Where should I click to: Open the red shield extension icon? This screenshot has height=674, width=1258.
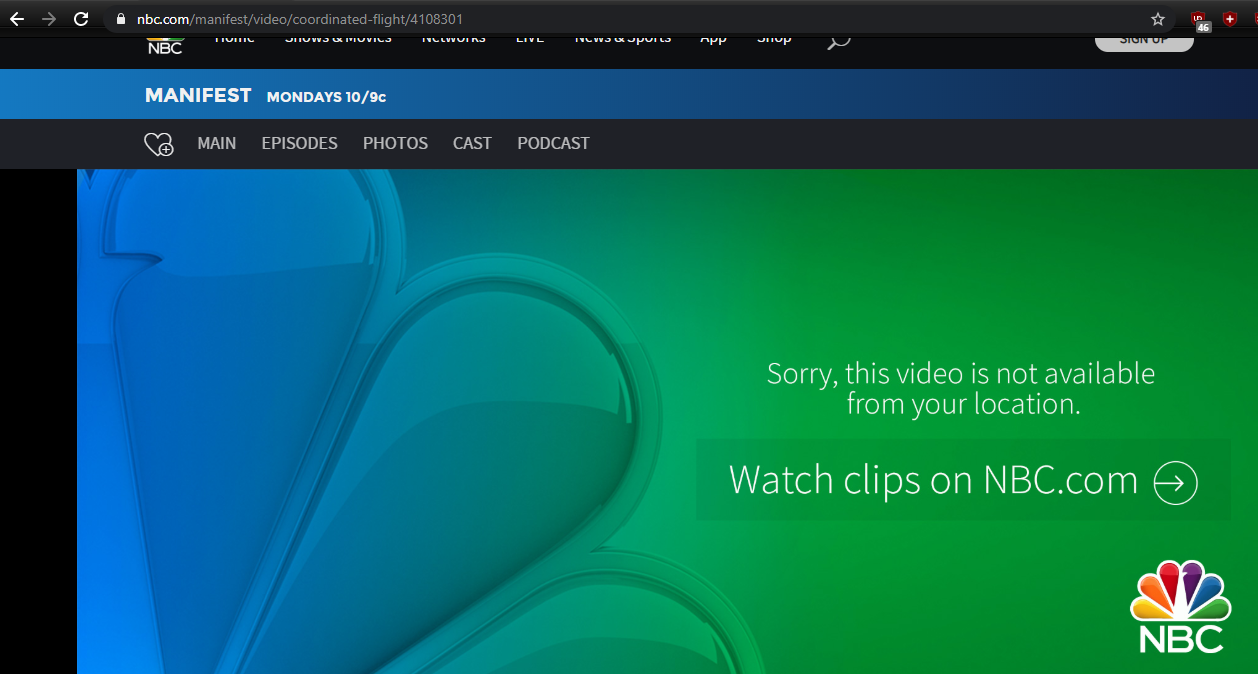1230,19
